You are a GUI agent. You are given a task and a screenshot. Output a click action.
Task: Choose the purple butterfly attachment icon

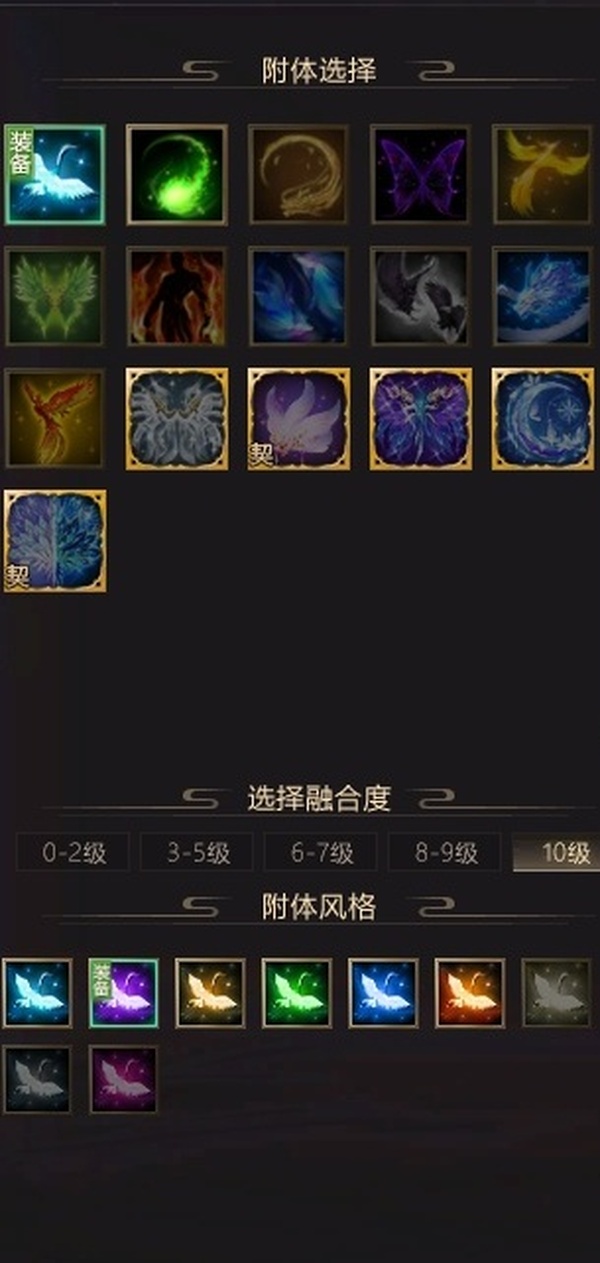(420, 174)
